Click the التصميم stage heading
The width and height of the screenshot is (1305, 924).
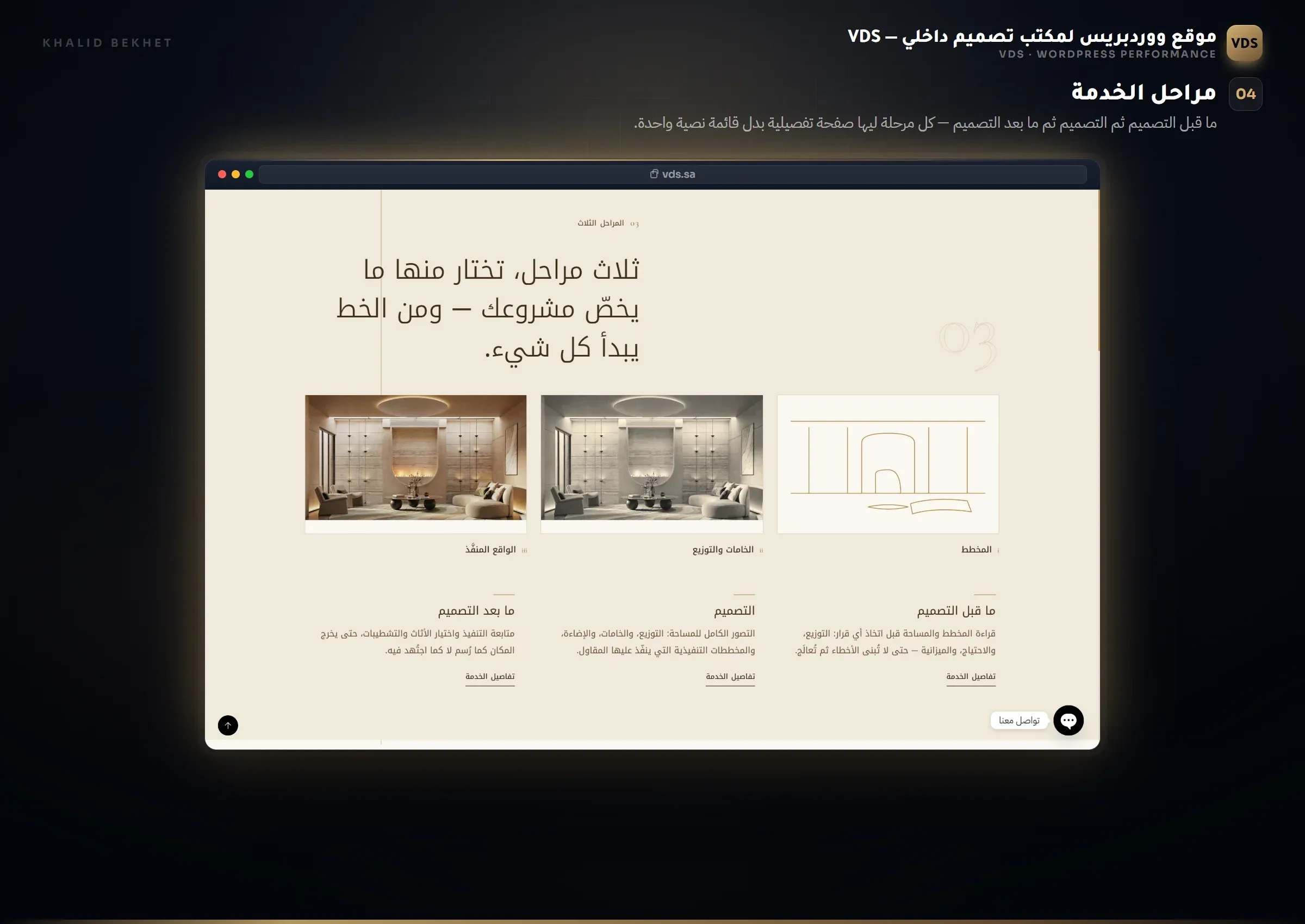(x=734, y=610)
